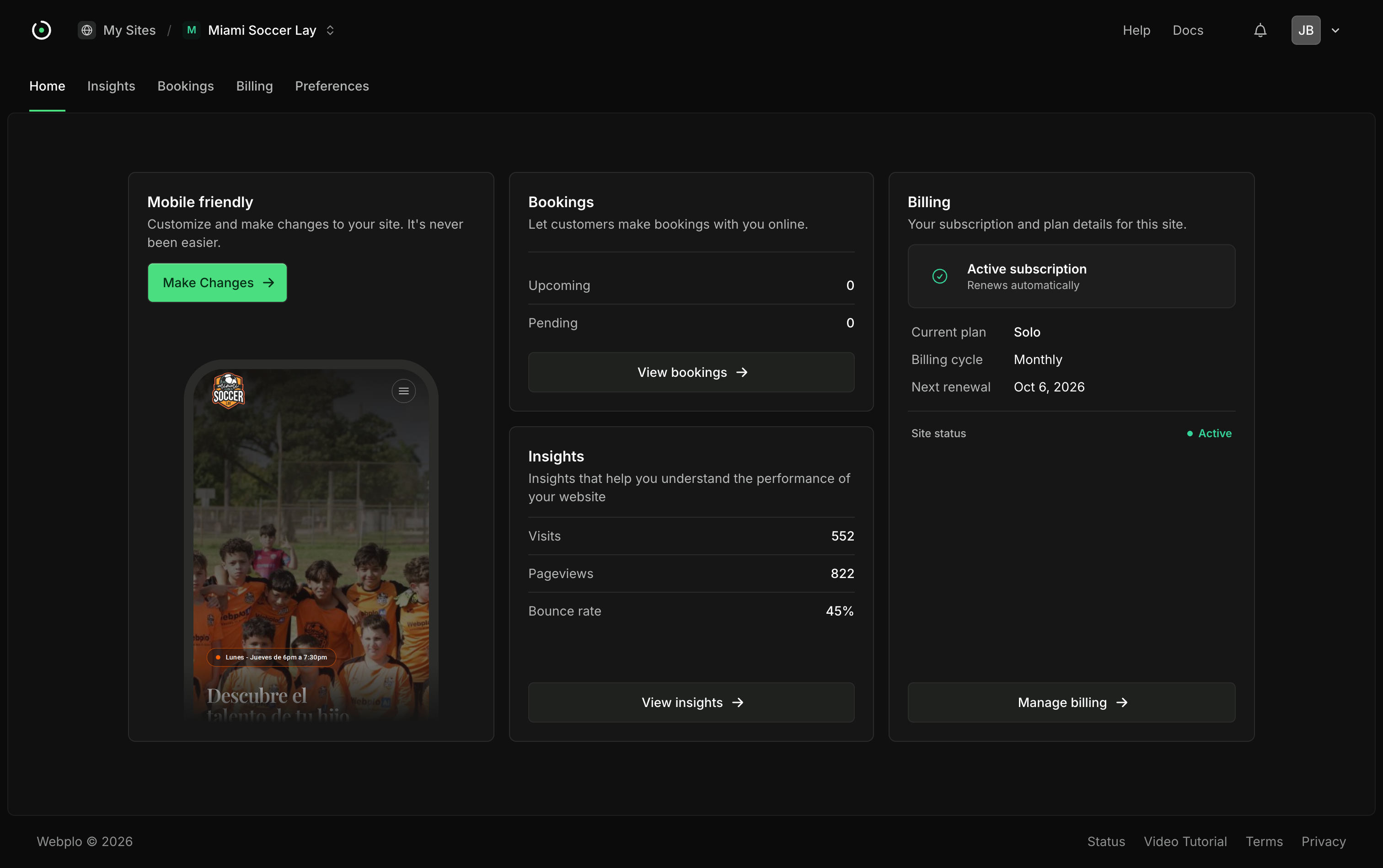Click the Bounce rate value 45%
The height and width of the screenshot is (868, 1383).
(x=839, y=611)
